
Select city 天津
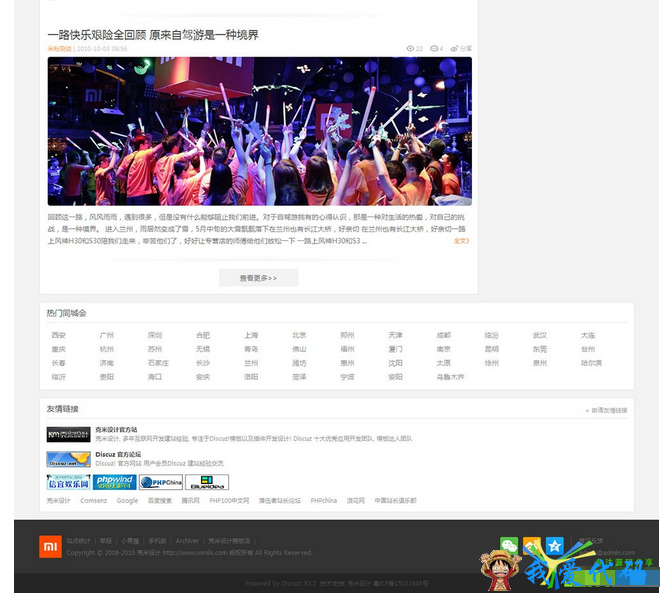coord(395,335)
